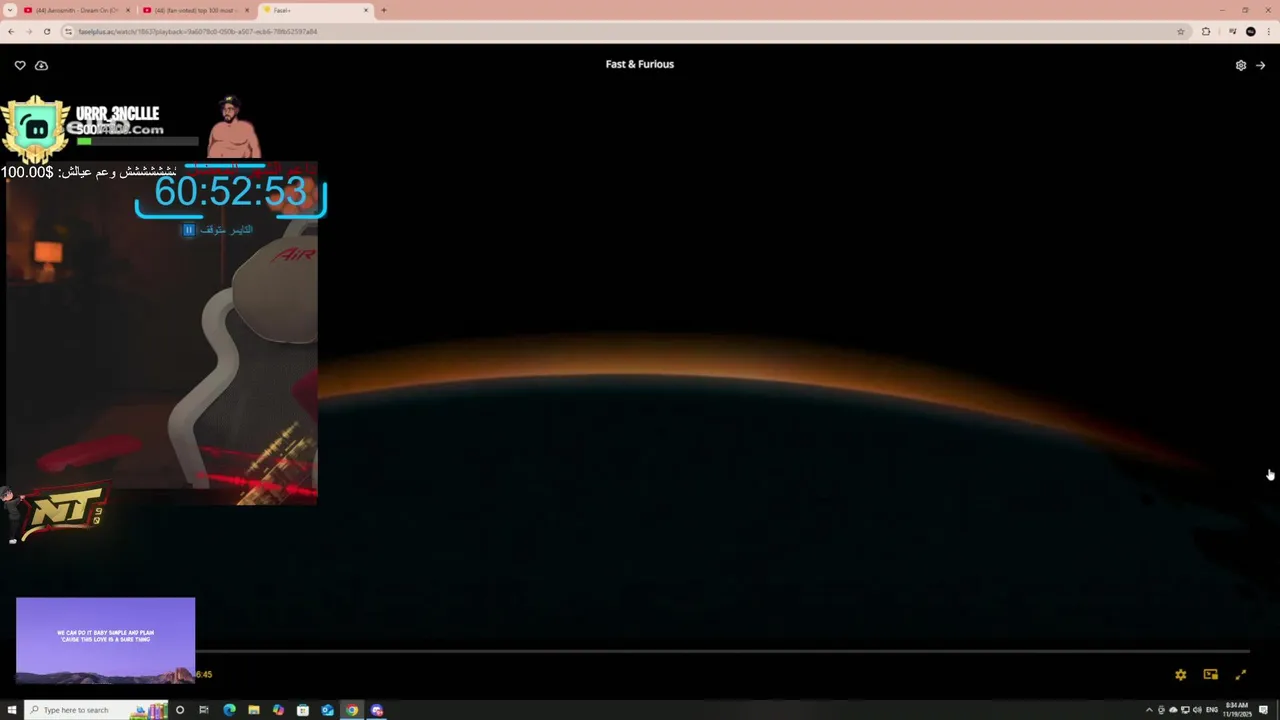Open Microsoft Store from the taskbar
Viewport: 1280px width, 720px height.
(303, 710)
